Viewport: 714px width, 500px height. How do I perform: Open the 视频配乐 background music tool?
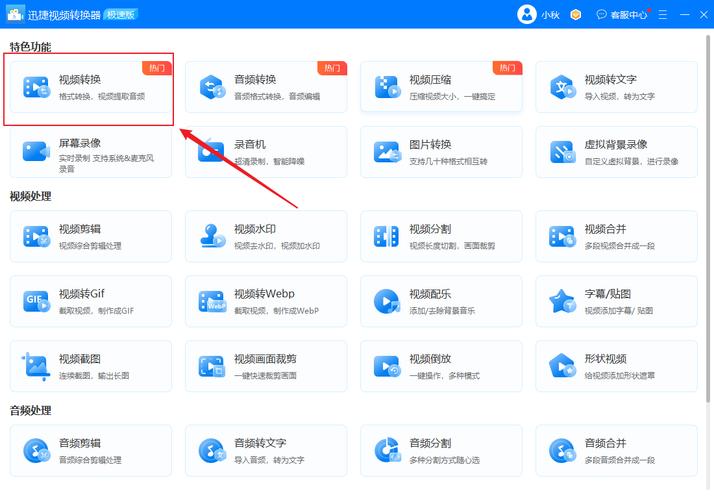tap(440, 301)
